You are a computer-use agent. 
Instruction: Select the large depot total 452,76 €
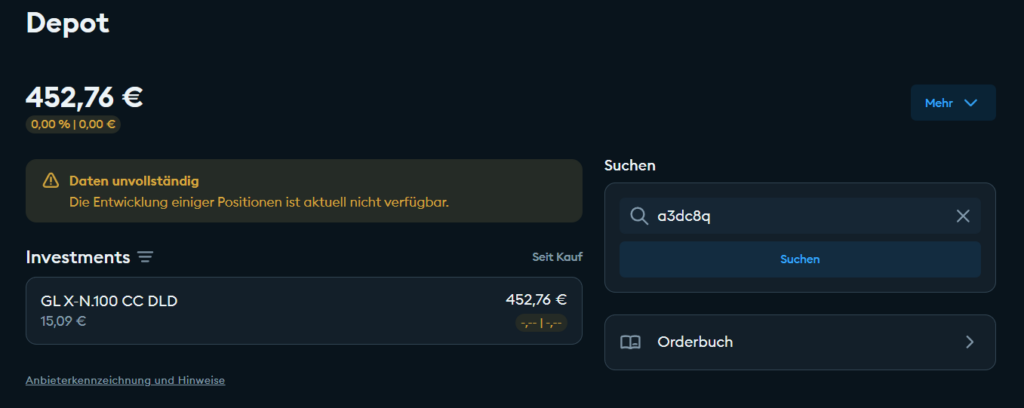click(84, 97)
